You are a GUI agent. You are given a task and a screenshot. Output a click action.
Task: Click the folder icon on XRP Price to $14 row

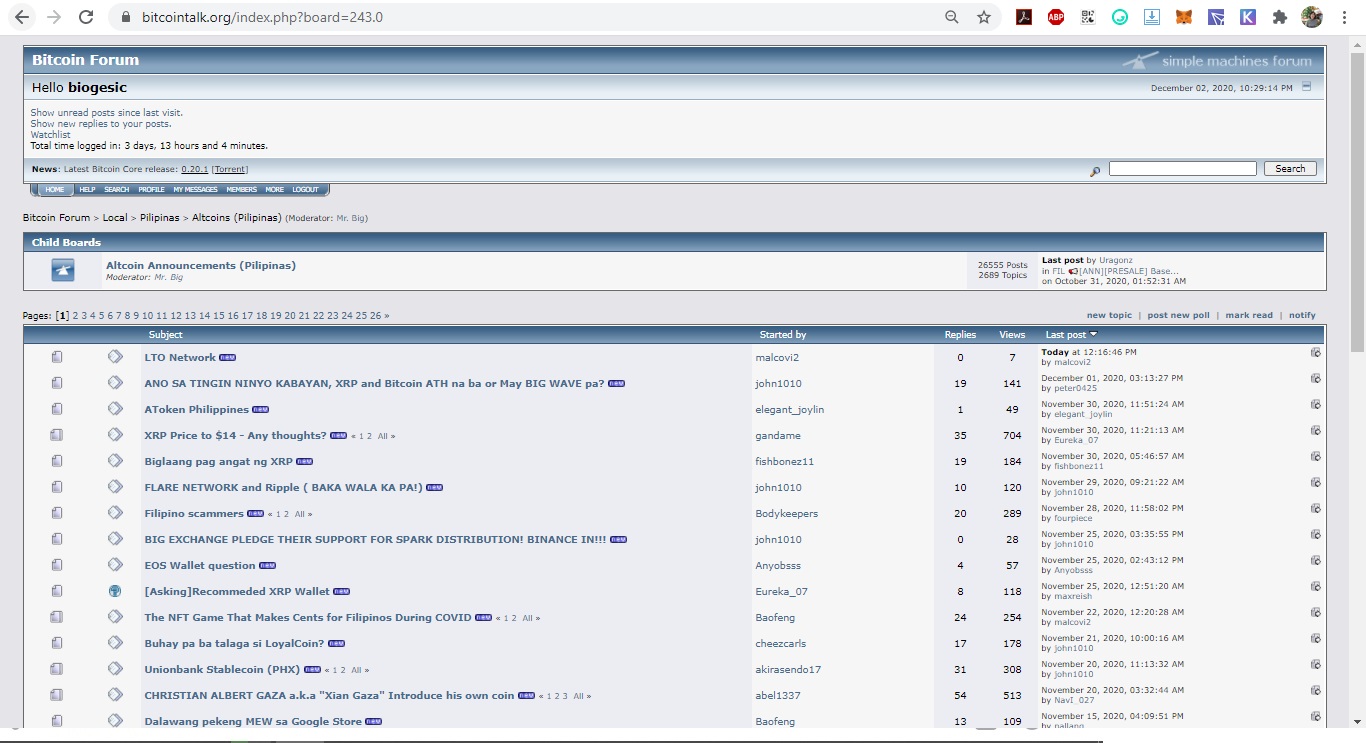pos(57,435)
